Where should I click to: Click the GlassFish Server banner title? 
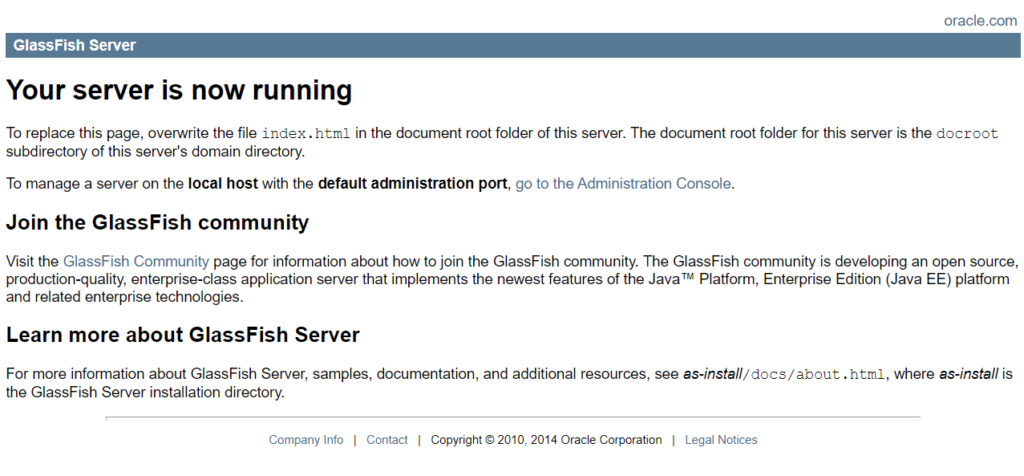tap(74, 46)
